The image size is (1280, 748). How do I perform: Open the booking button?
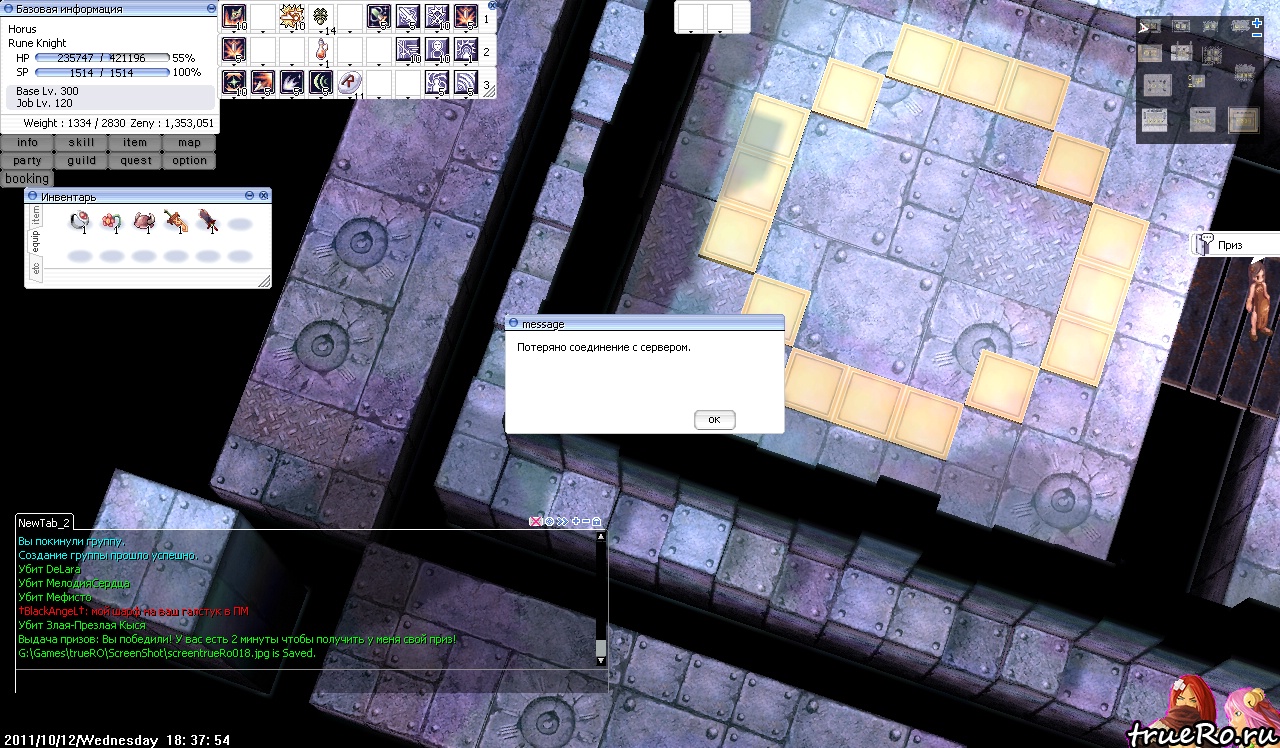click(27, 178)
